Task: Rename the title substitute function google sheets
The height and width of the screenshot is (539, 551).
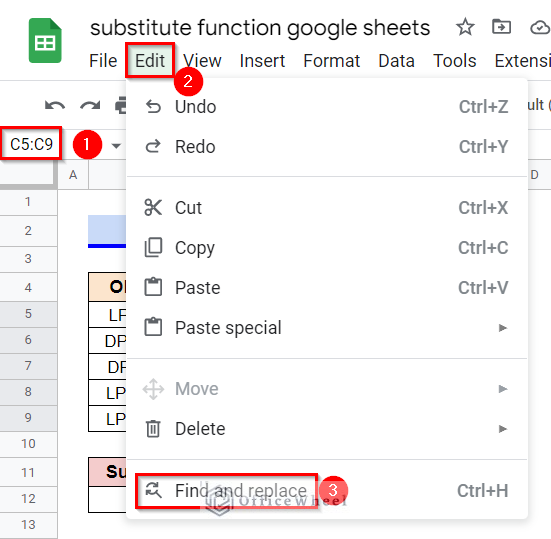Action: click(x=260, y=28)
